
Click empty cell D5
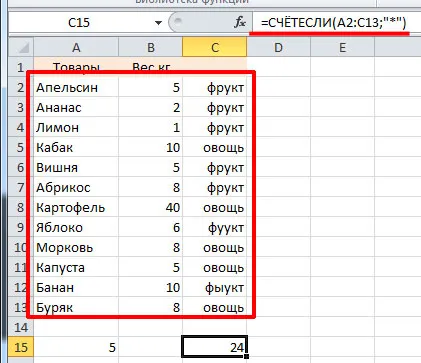[x=279, y=147]
